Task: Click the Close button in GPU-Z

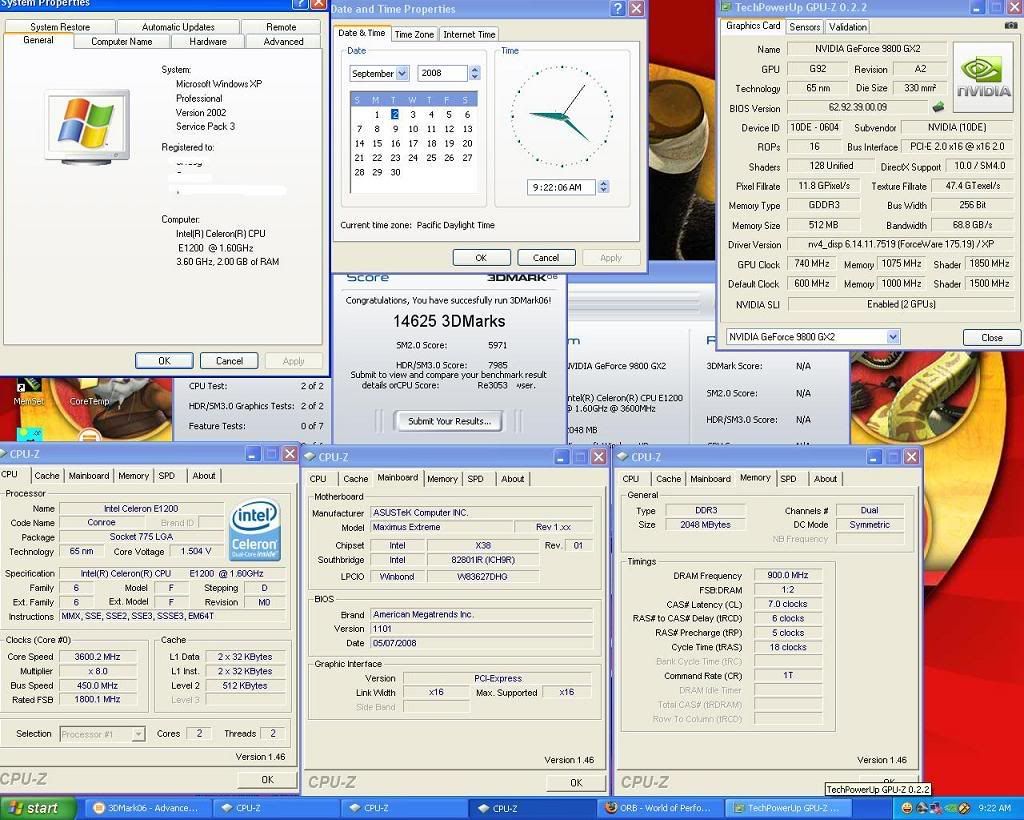Action: pos(991,338)
